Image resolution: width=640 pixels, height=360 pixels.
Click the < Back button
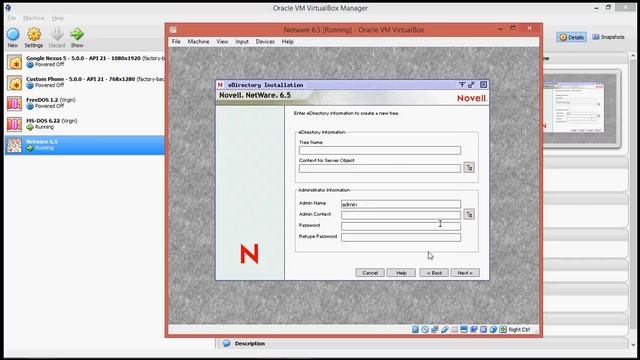click(434, 273)
